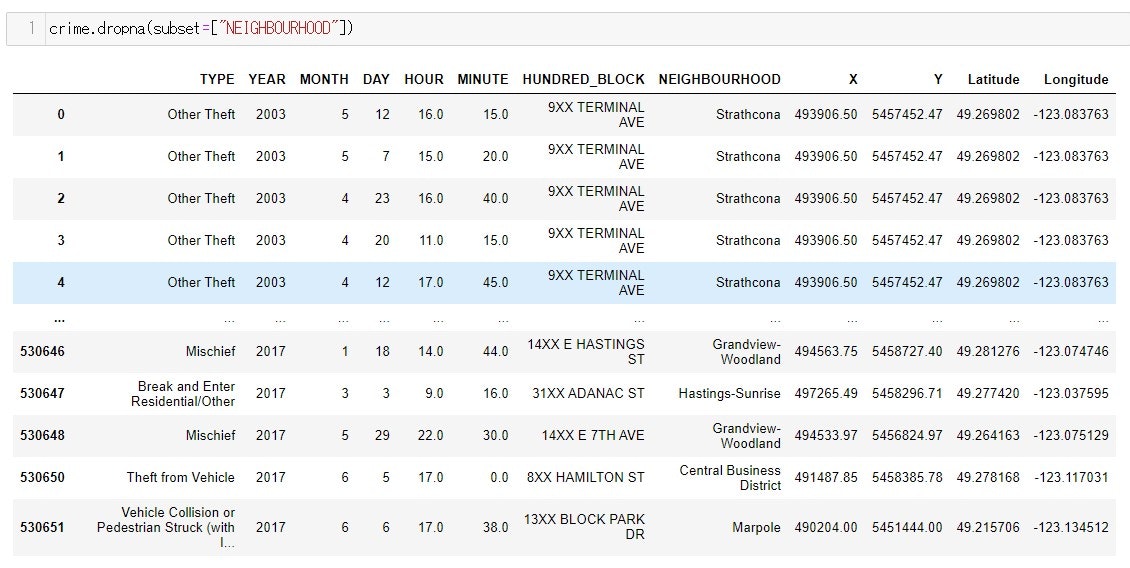This screenshot has height=568, width=1130.
Task: Select the NEIGHBOURHOOD column header
Action: point(719,79)
